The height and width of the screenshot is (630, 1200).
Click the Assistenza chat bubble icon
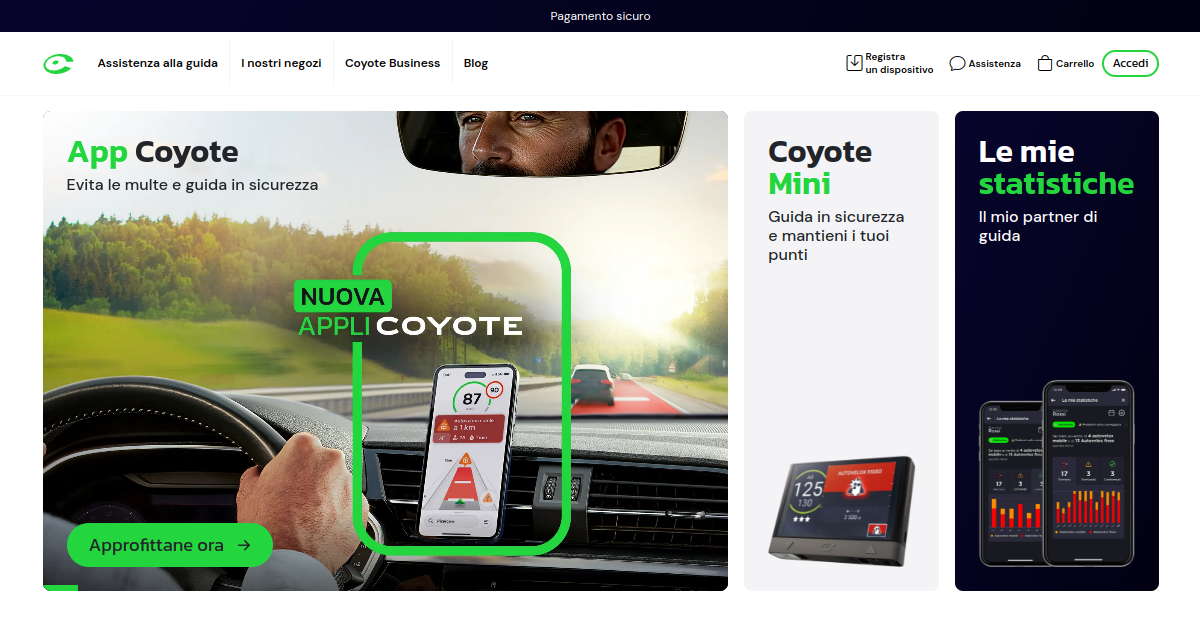click(x=957, y=63)
